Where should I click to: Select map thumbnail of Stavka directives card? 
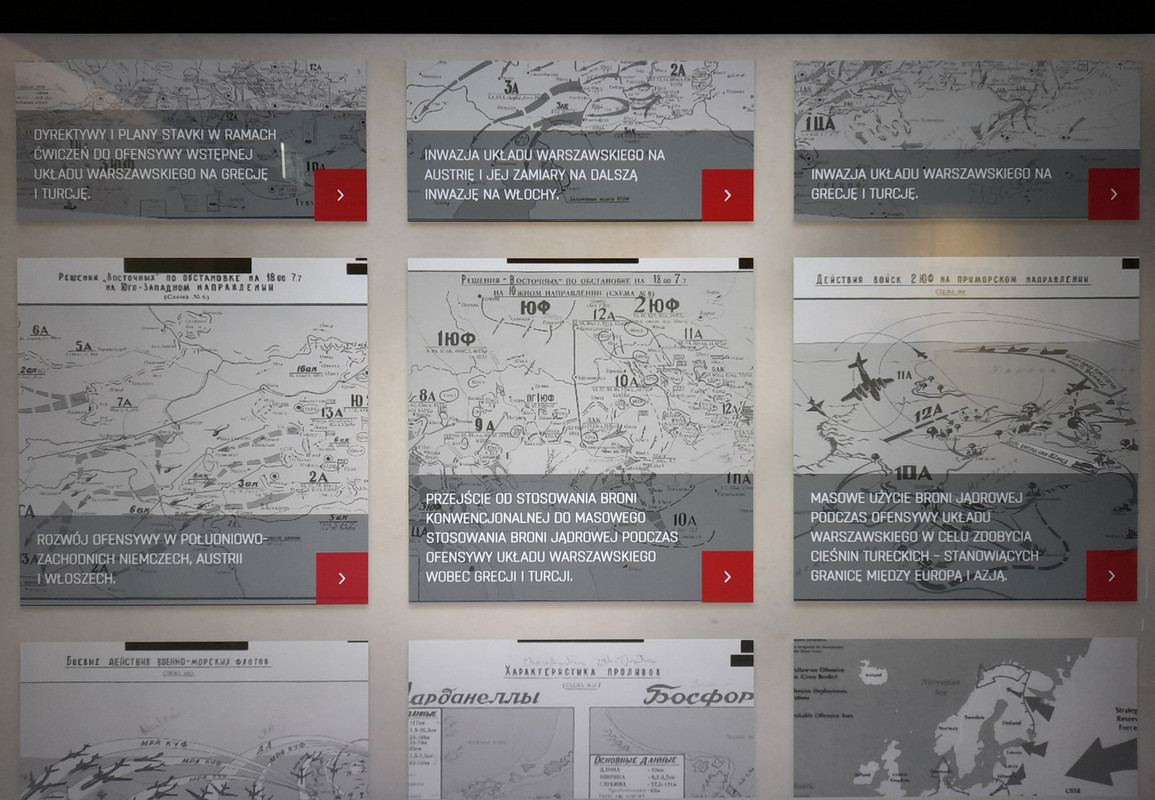(191, 85)
